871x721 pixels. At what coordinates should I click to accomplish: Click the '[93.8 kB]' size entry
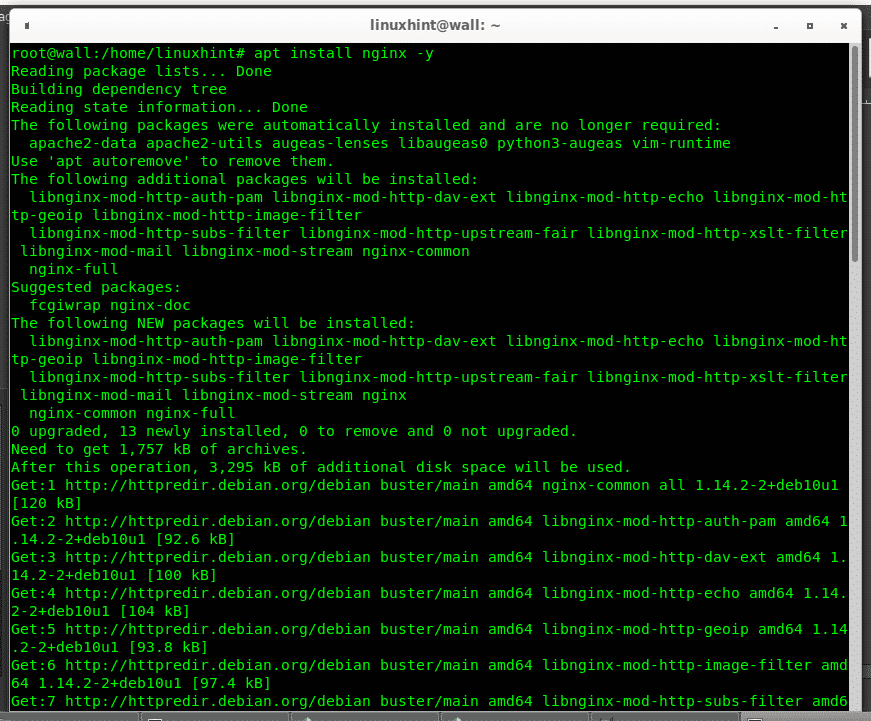[x=168, y=648]
